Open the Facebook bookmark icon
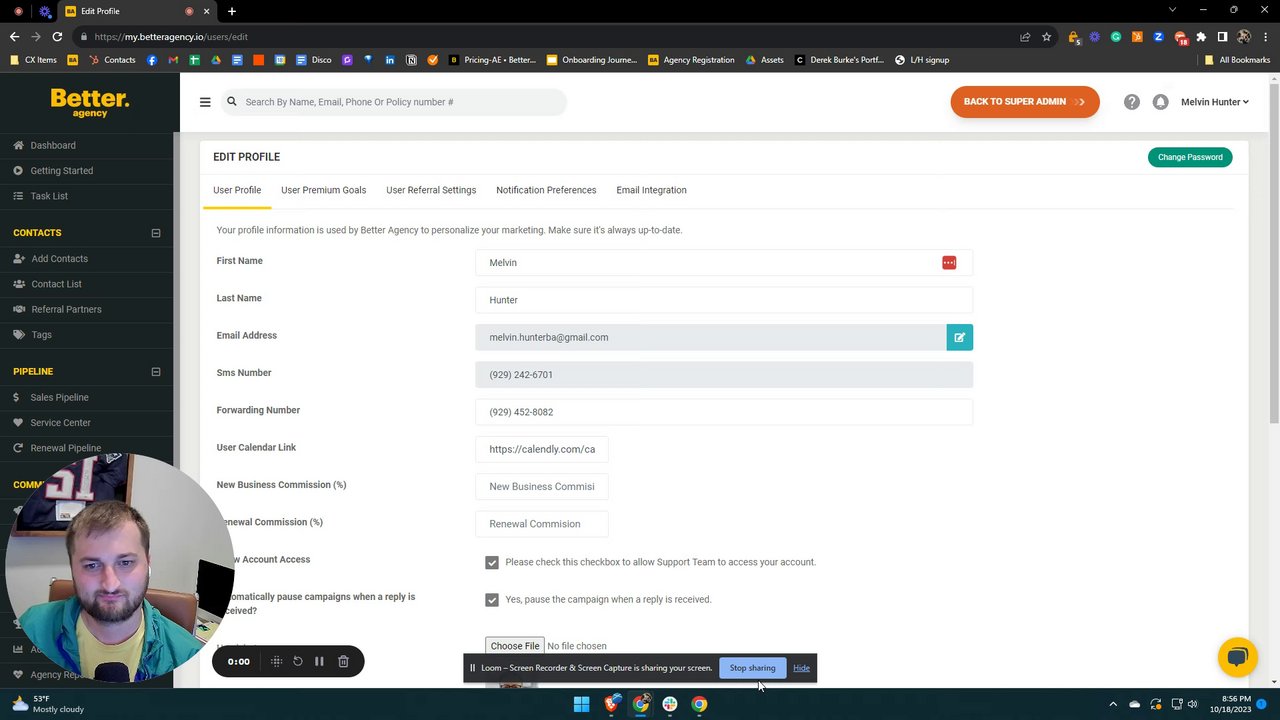Image resolution: width=1280 pixels, height=720 pixels. [152, 60]
